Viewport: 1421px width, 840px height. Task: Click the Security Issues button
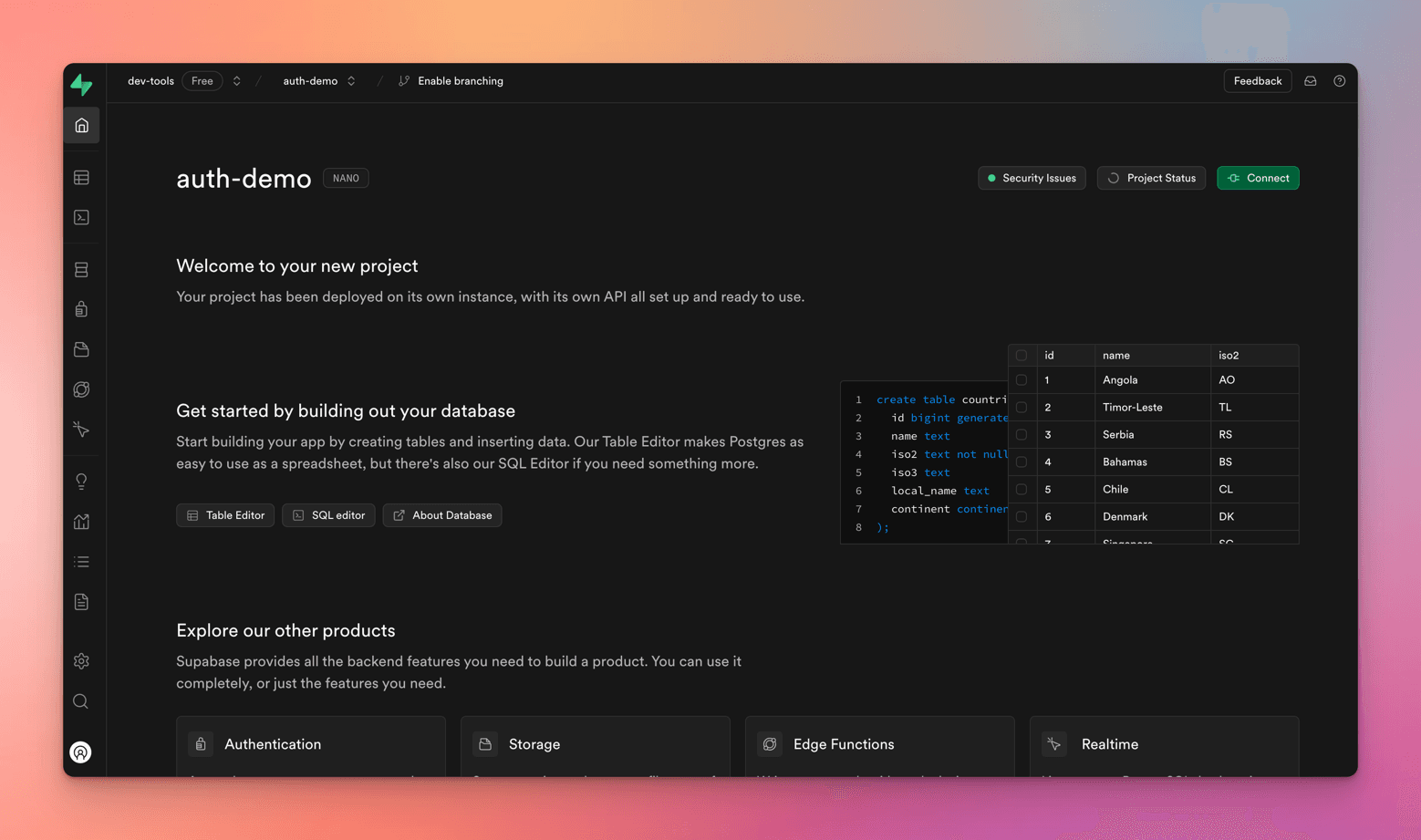pyautogui.click(x=1032, y=178)
